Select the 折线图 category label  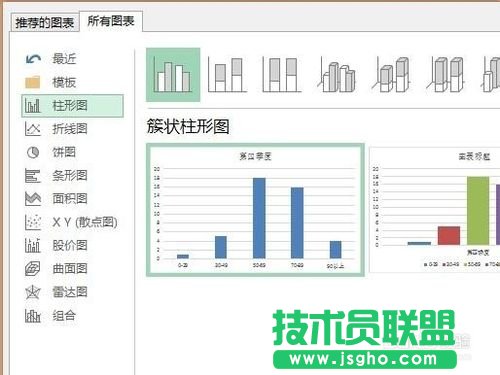click(70, 129)
